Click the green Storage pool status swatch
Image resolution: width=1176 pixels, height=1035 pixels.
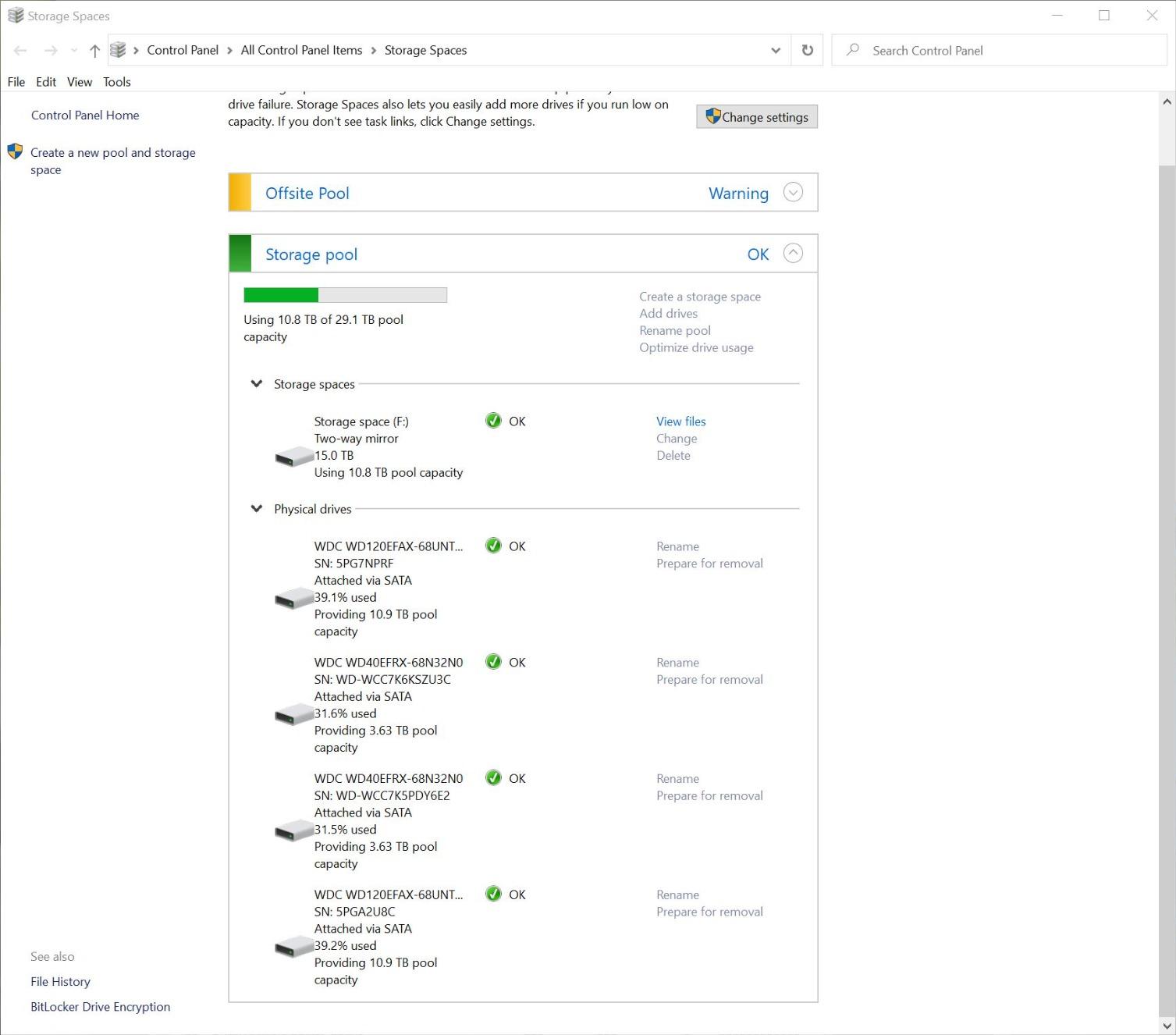[240, 253]
